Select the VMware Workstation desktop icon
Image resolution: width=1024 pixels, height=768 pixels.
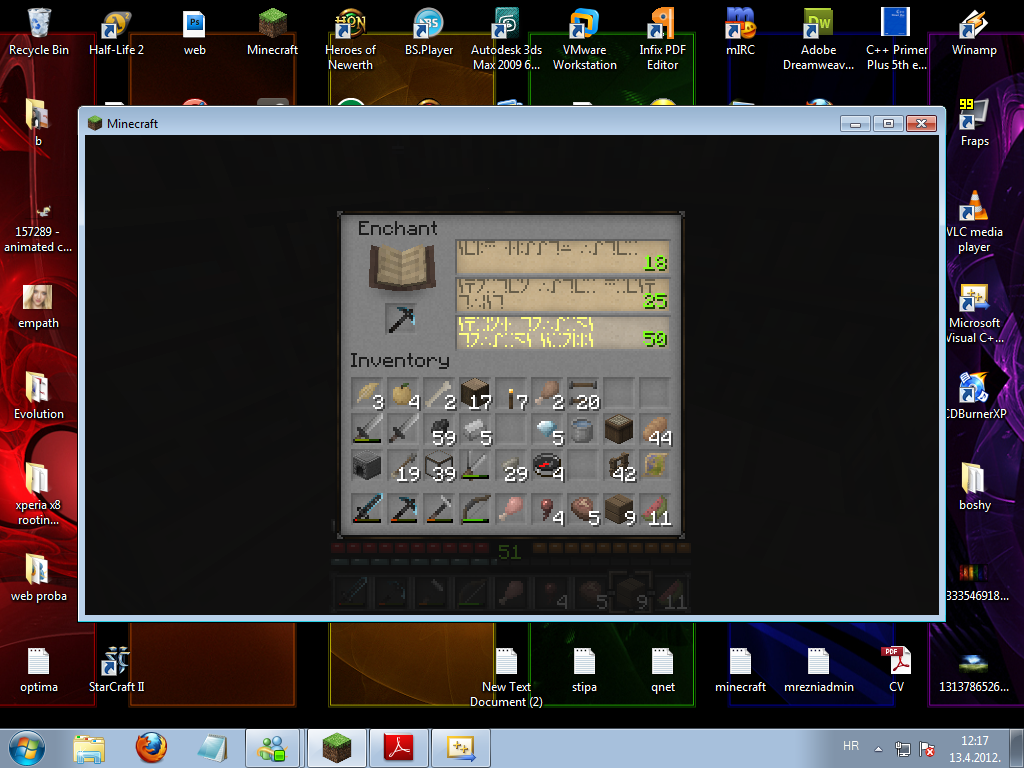584,39
